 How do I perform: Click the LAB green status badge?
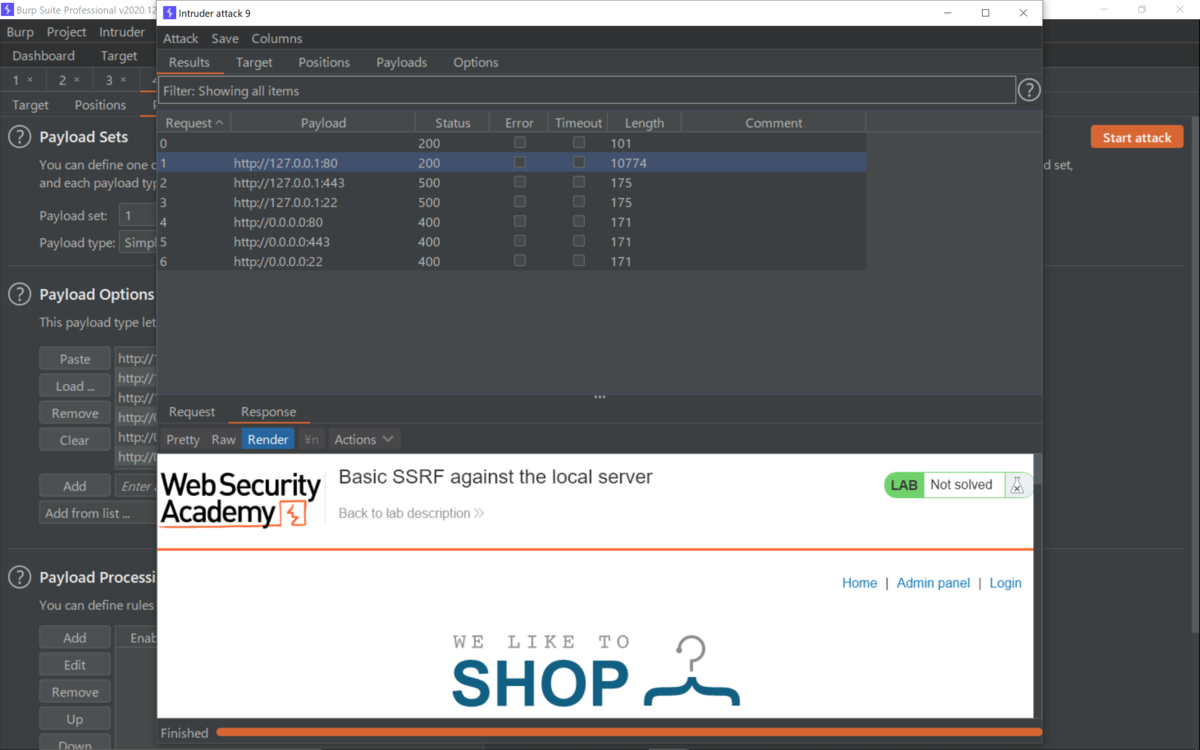tap(904, 485)
